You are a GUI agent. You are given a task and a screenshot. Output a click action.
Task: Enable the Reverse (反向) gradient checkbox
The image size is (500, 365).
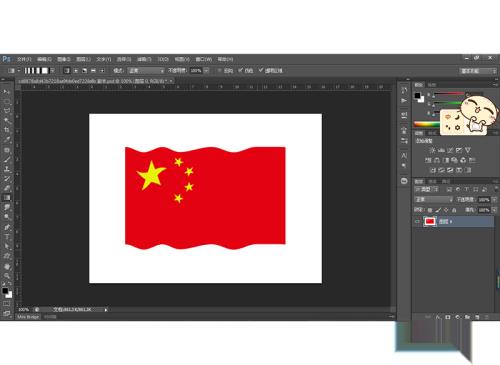point(220,71)
